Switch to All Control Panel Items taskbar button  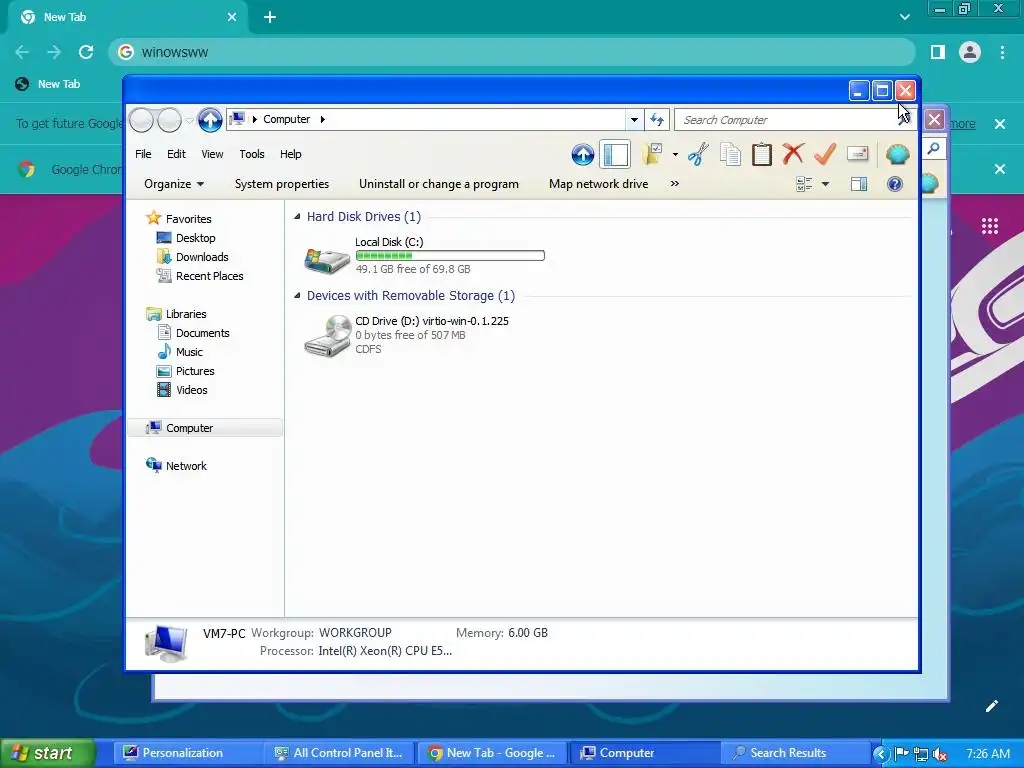pyautogui.click(x=340, y=753)
